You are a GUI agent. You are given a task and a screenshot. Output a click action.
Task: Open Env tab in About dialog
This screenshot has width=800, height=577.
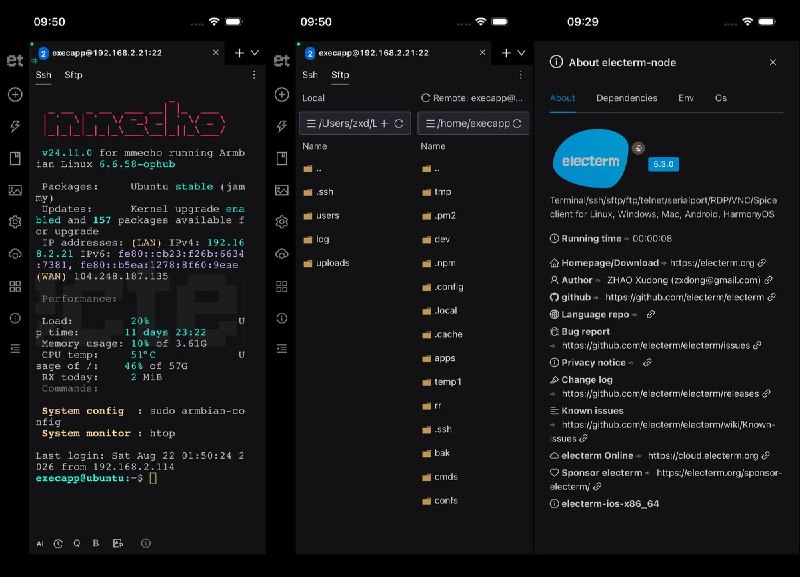pyautogui.click(x=686, y=98)
